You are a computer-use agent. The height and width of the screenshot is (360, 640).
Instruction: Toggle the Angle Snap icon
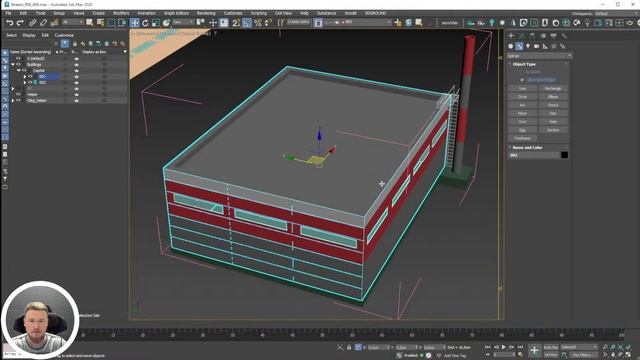[x=247, y=23]
